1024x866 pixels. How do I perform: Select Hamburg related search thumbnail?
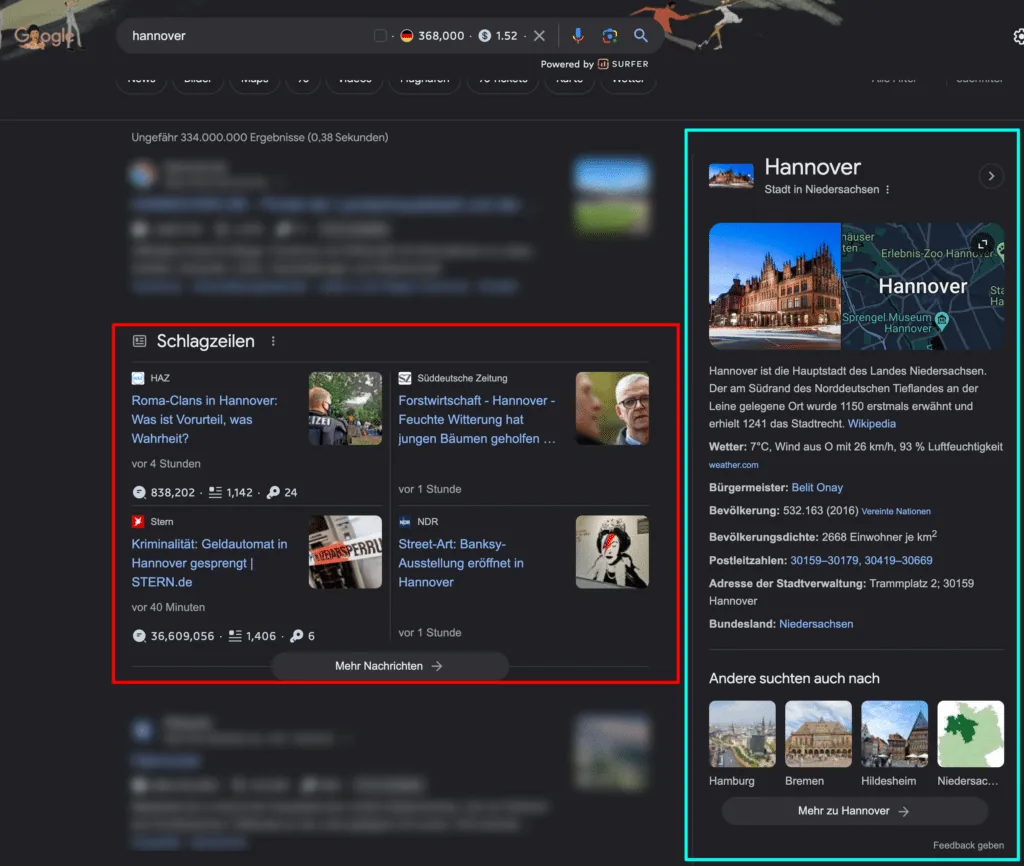pos(743,734)
